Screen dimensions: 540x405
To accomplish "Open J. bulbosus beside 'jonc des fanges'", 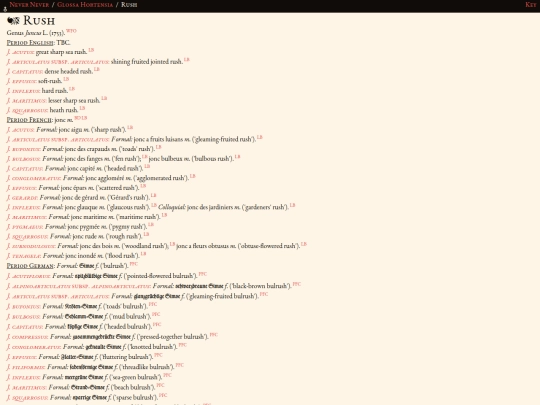I will click(x=23, y=159).
